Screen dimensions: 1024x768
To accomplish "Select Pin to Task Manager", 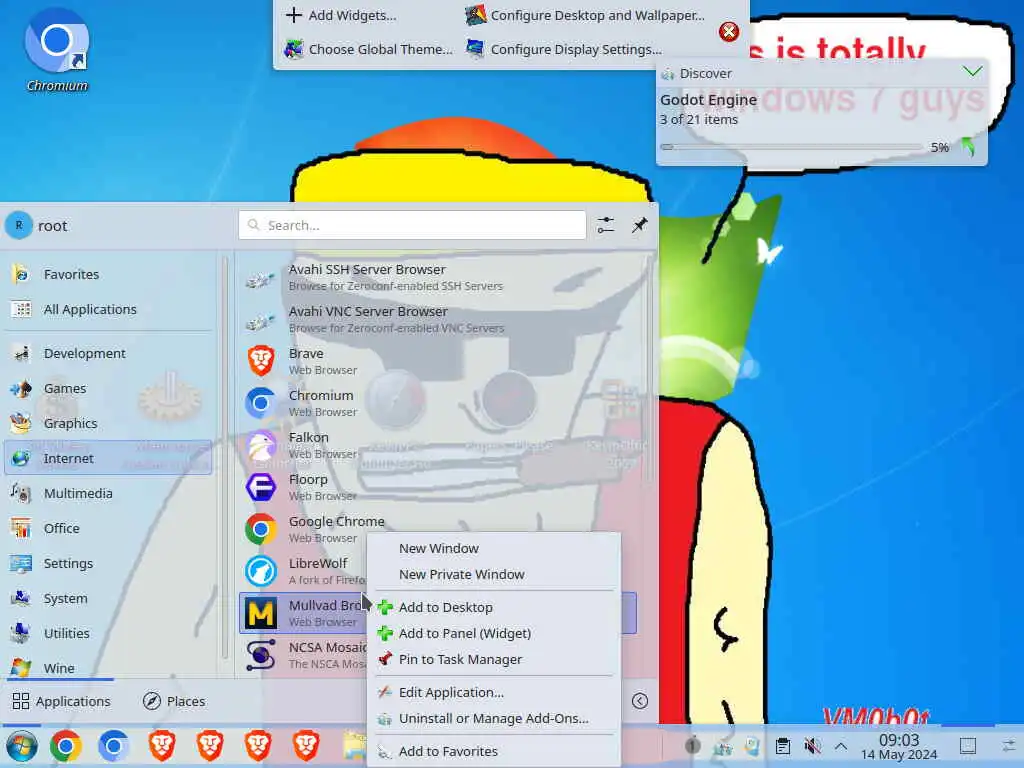I will (494, 660).
